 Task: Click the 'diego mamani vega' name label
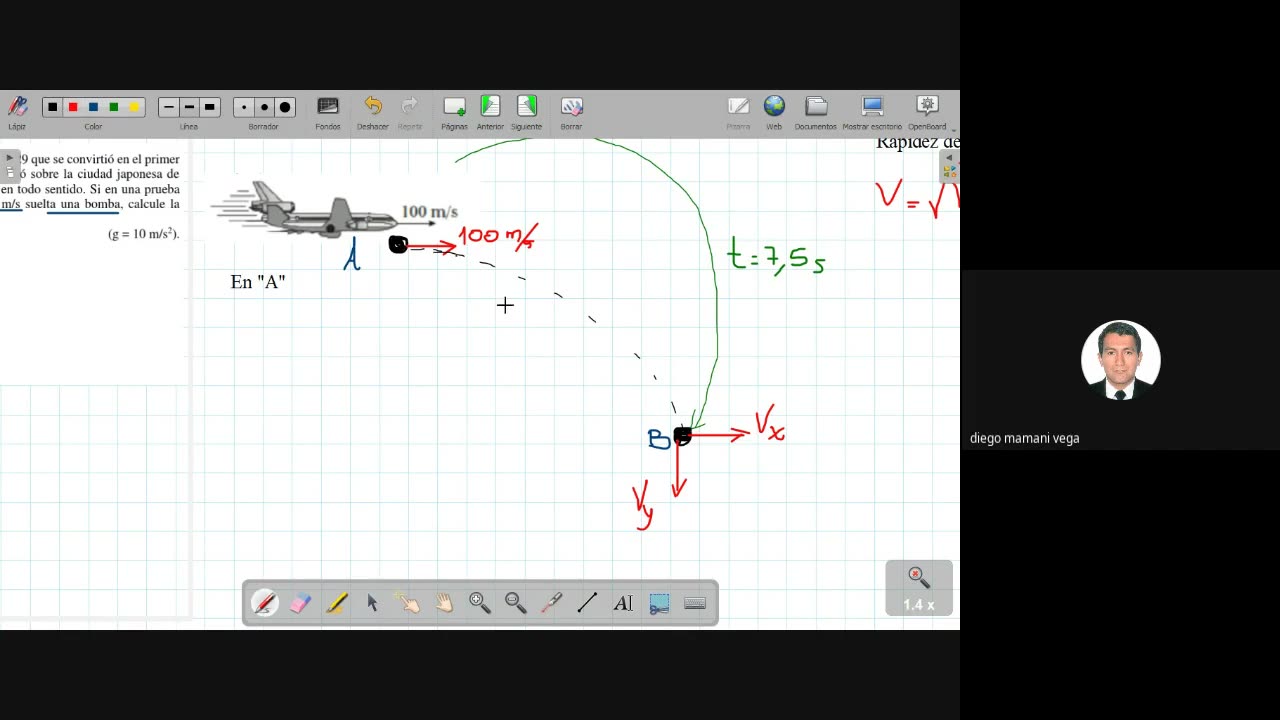pyautogui.click(x=1024, y=438)
